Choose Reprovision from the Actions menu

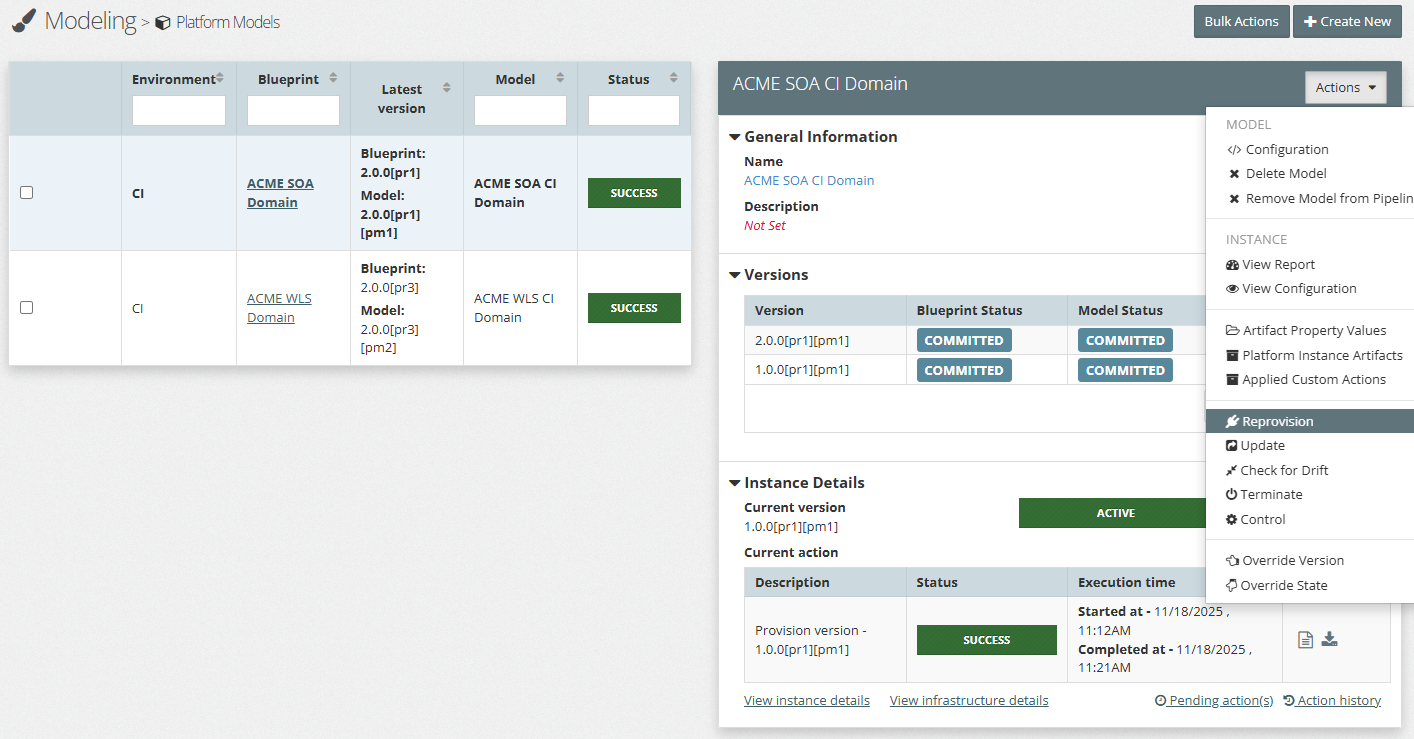[x=1277, y=422]
